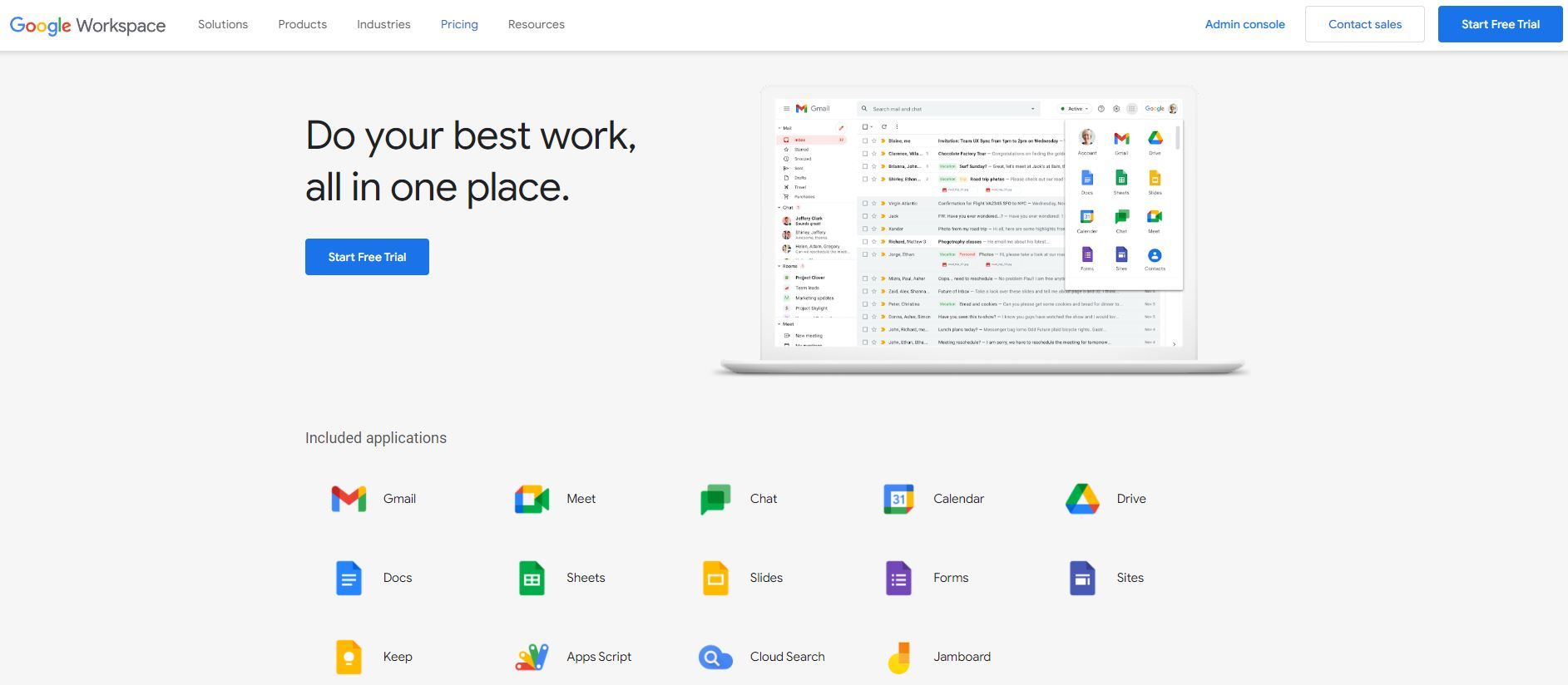Click the "Included applications" heading
The width and height of the screenshot is (1568, 685).
click(376, 438)
